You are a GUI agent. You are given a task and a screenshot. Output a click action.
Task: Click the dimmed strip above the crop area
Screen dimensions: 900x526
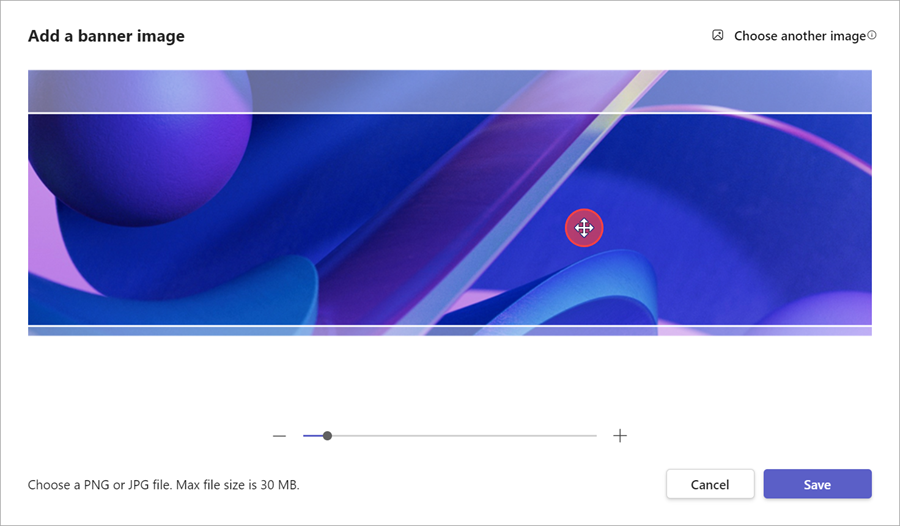[x=450, y=91]
